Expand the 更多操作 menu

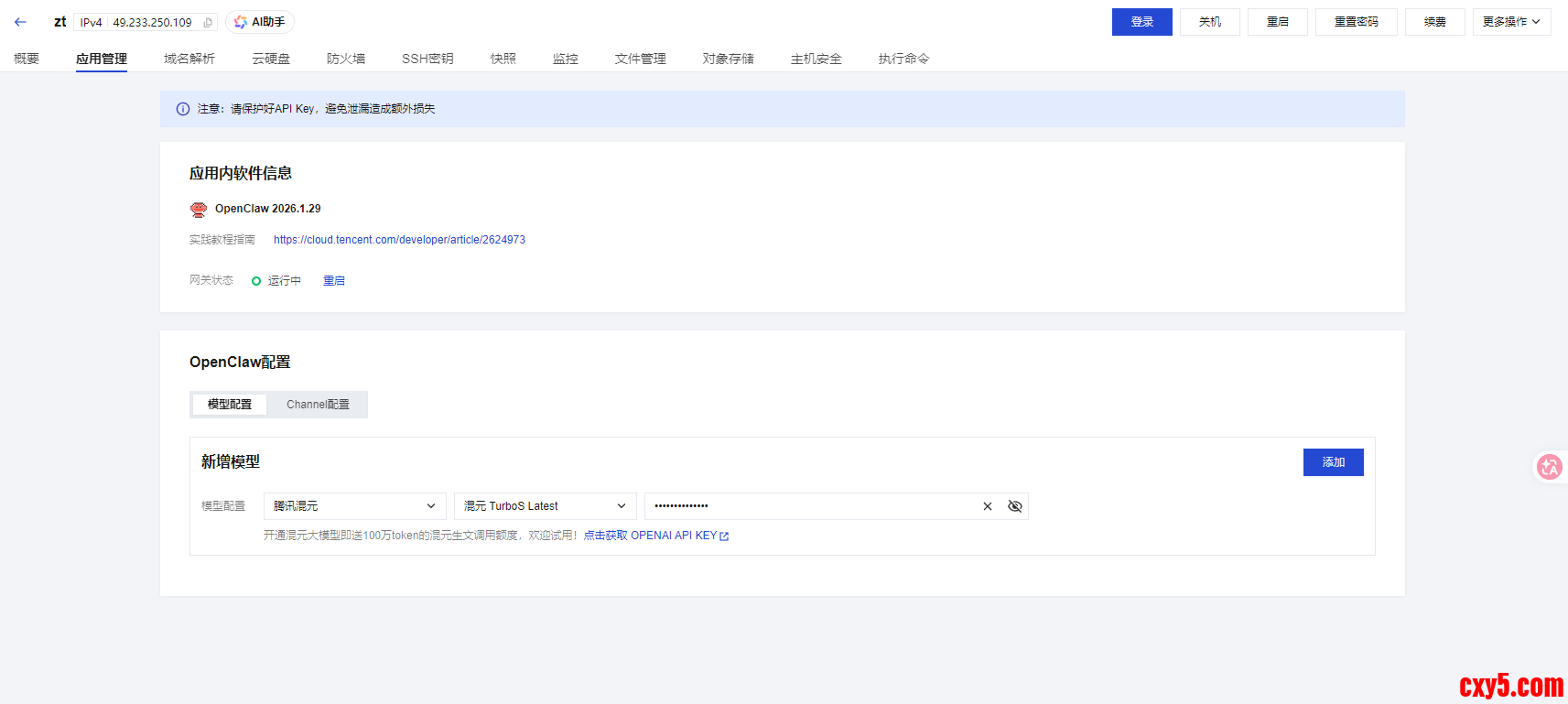click(1511, 22)
